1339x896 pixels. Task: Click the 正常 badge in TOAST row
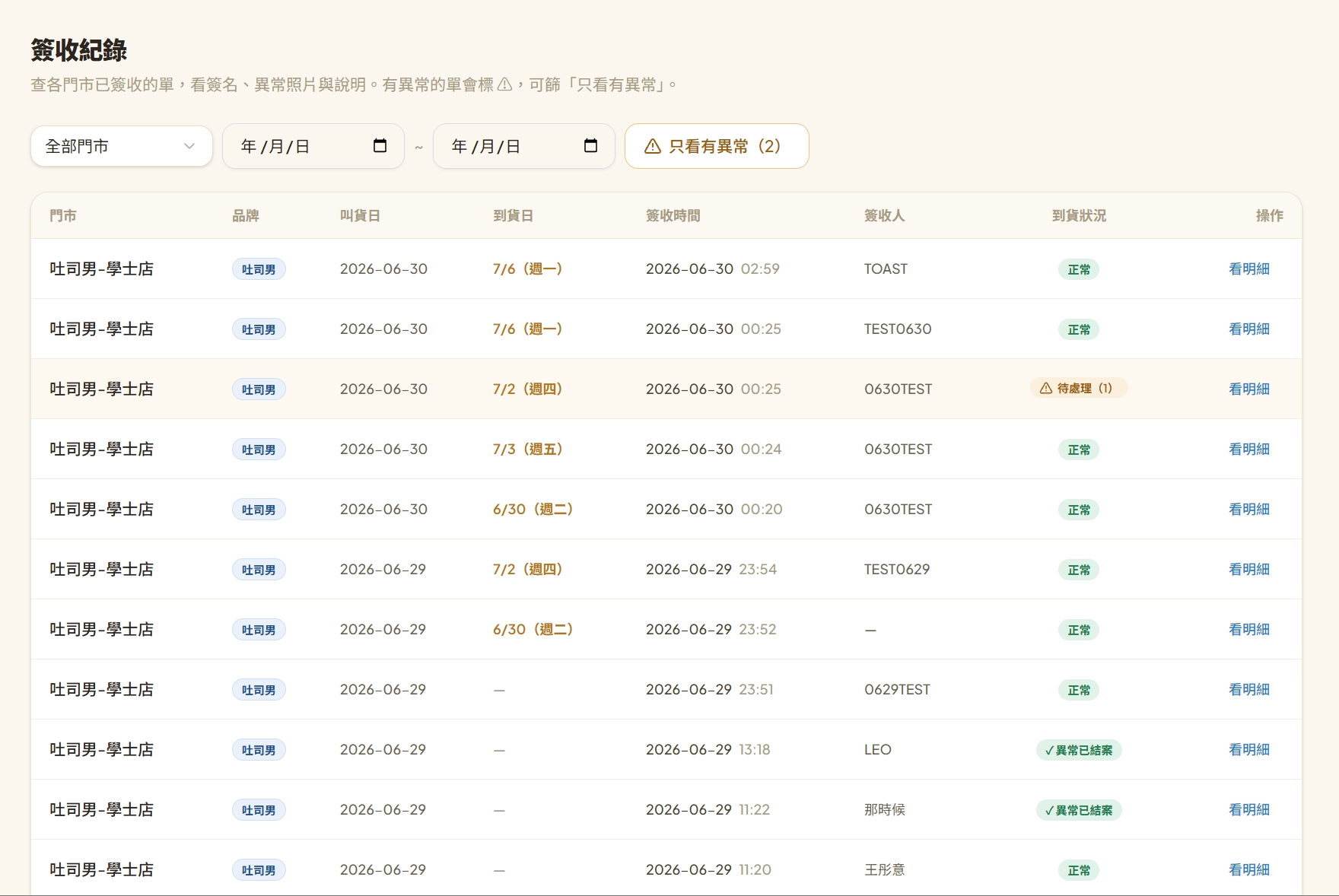(1079, 269)
